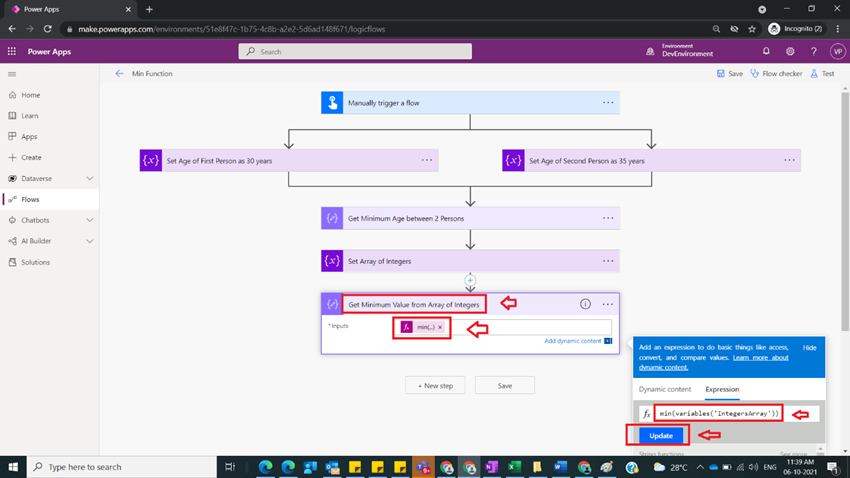Click the variable icon on Second Person step
Viewport: 850px width, 478px height.
[513, 160]
